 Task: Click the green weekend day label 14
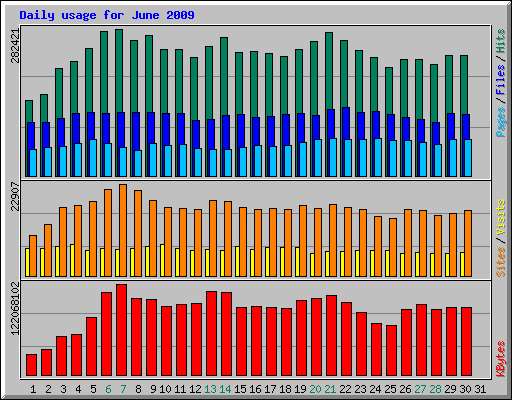(x=225, y=389)
